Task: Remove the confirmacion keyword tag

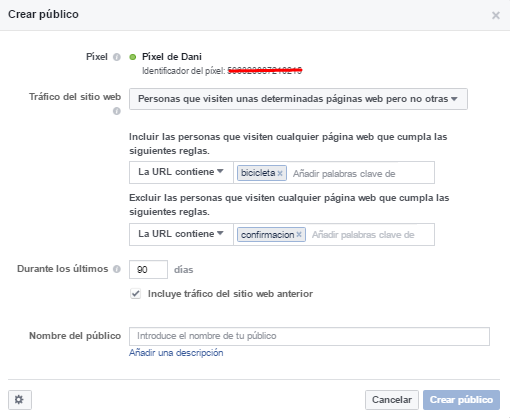Action: coord(299,235)
